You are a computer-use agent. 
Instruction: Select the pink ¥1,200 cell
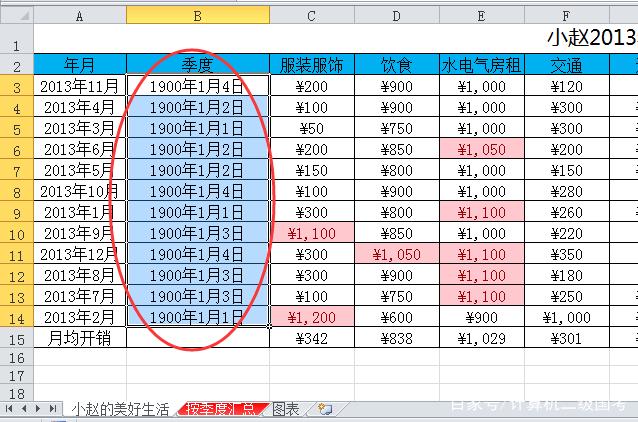[x=312, y=317]
